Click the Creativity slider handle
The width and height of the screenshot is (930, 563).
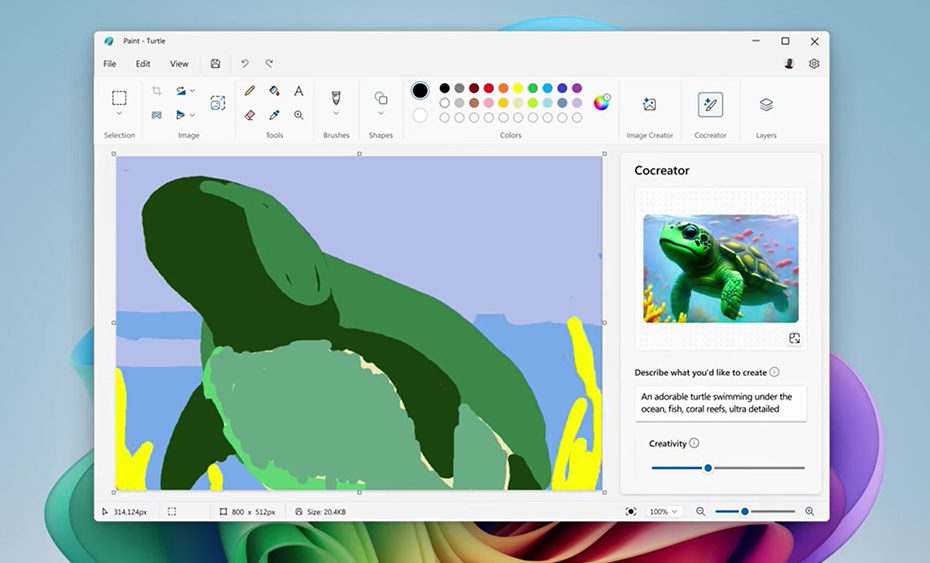point(708,468)
